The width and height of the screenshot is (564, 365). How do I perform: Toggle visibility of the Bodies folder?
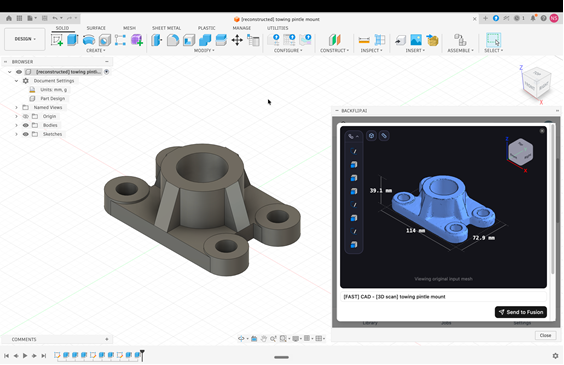pyautogui.click(x=26, y=125)
